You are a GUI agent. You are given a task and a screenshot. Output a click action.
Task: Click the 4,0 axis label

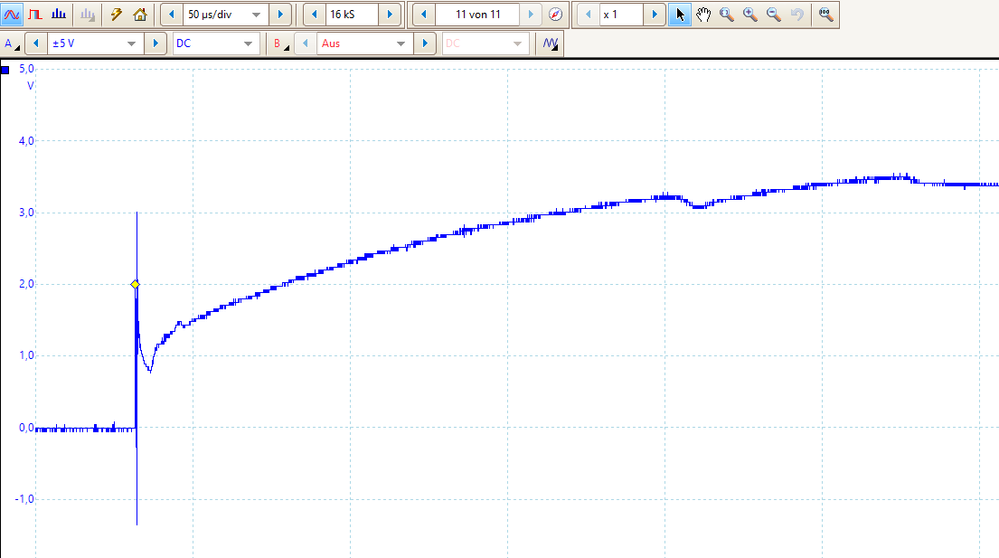click(x=26, y=141)
